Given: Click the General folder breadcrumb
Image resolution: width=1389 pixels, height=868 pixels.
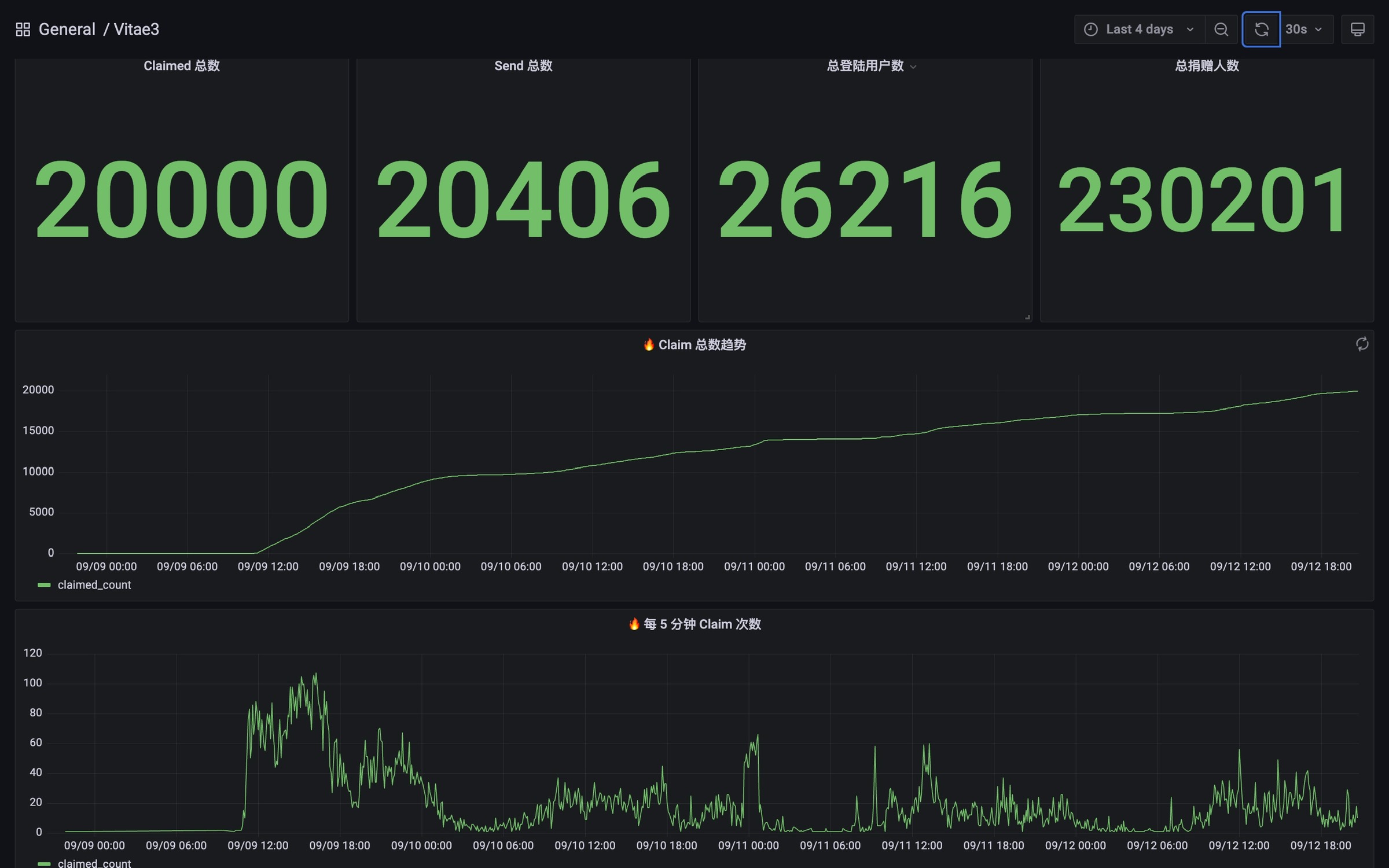Looking at the screenshot, I should (67, 30).
